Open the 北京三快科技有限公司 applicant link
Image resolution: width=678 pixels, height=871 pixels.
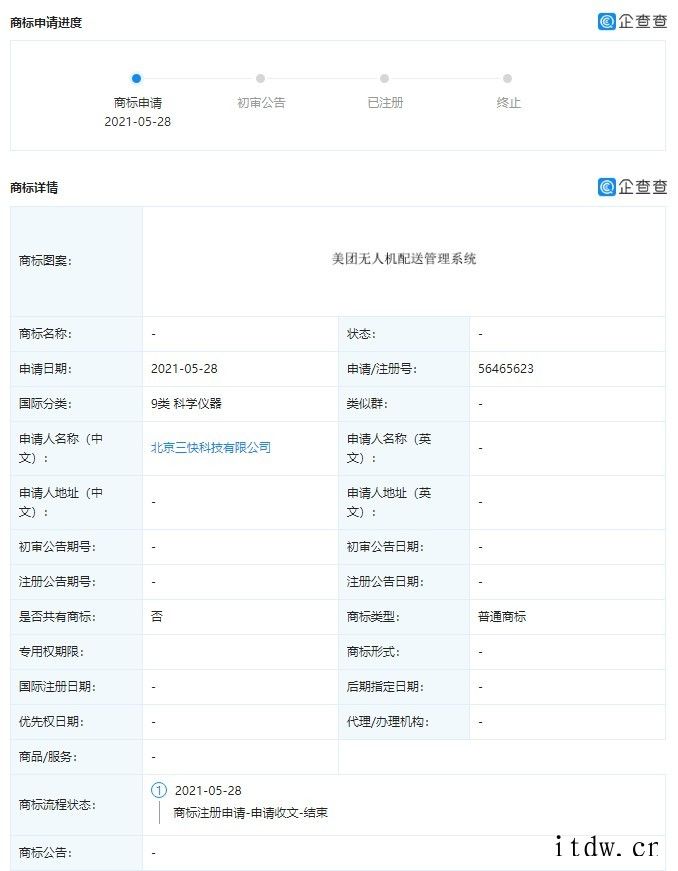click(x=211, y=448)
